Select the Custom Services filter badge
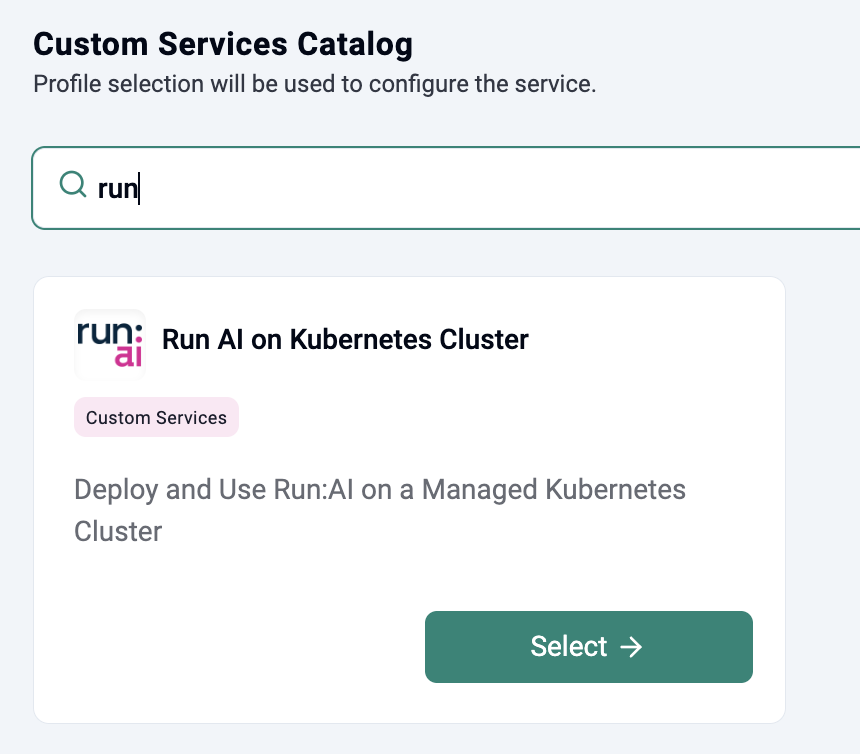Image resolution: width=860 pixels, height=754 pixels. tap(156, 417)
